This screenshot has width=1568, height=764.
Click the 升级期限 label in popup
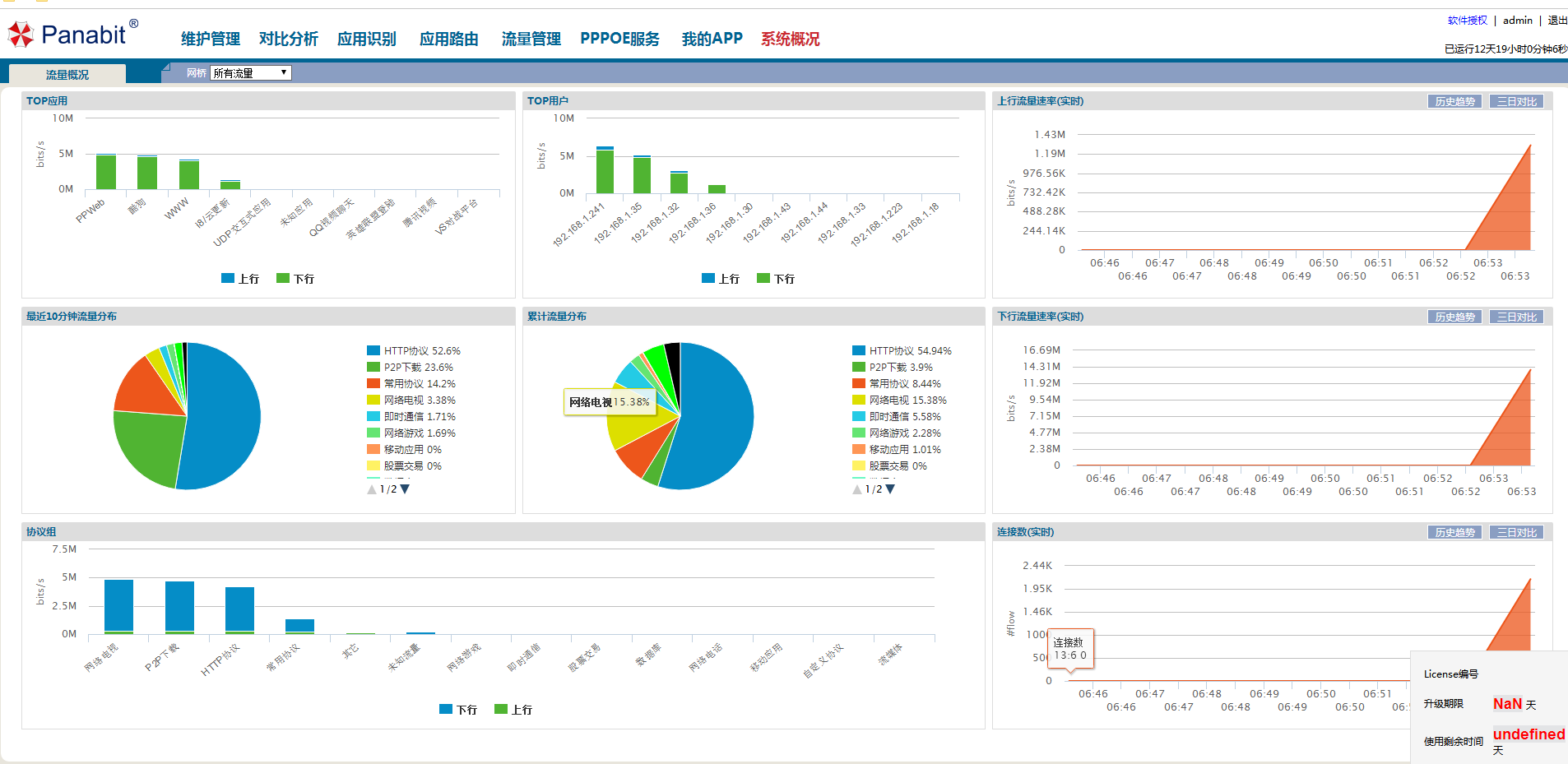click(x=1444, y=704)
